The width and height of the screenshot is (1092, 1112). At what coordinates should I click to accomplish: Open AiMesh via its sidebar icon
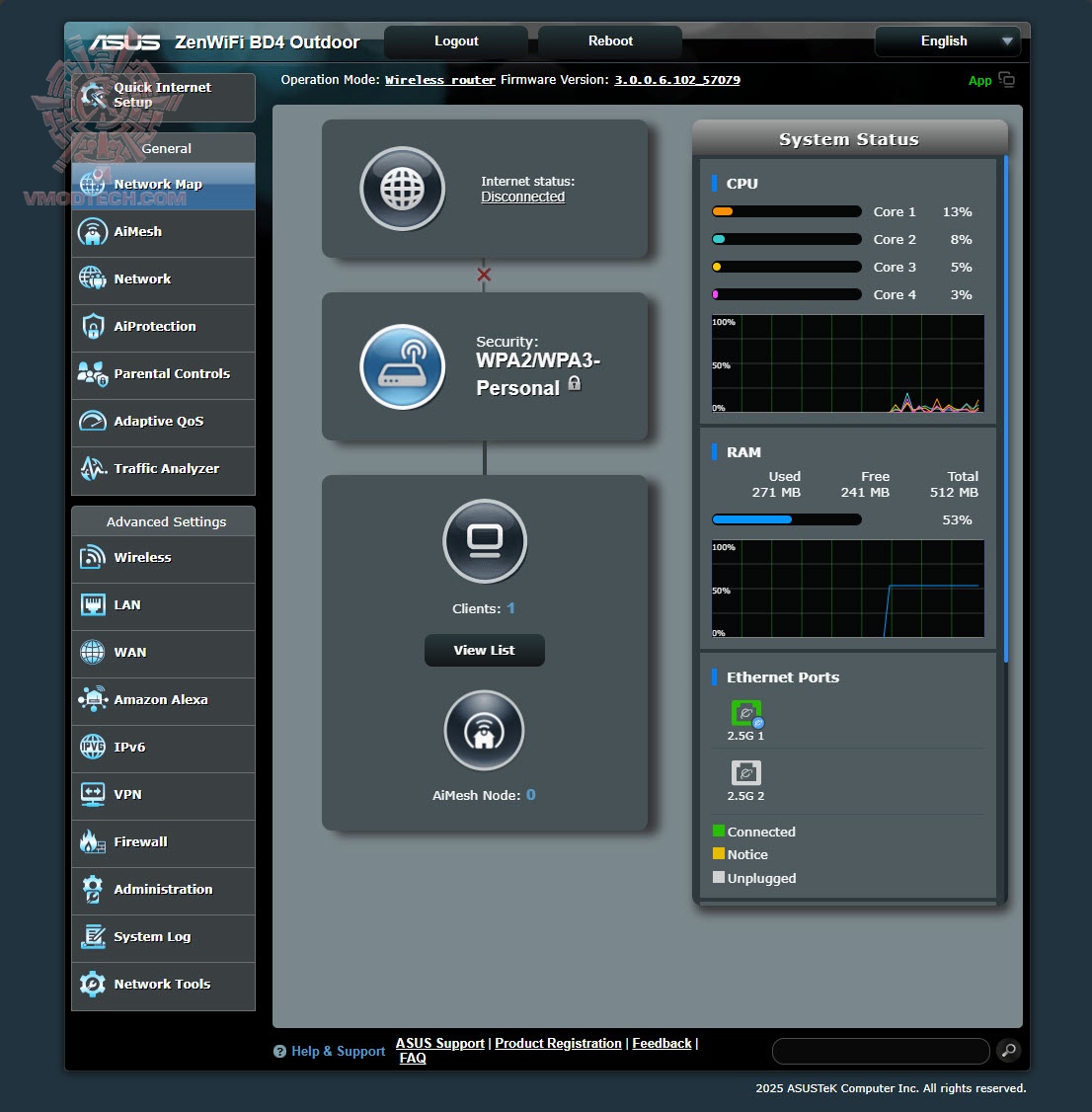(93, 232)
